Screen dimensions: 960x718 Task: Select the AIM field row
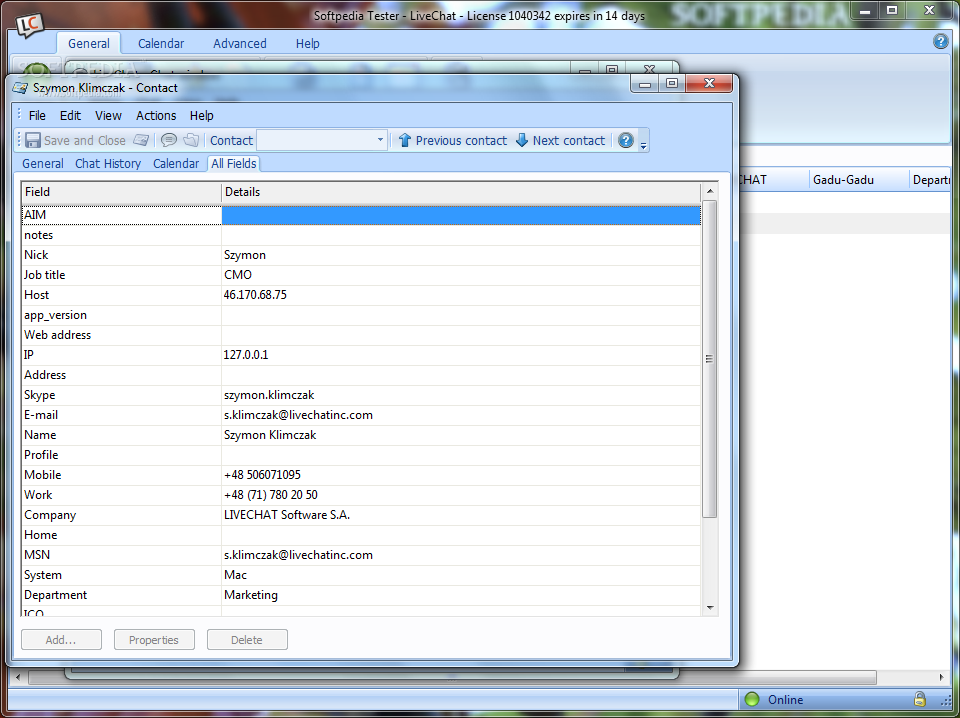(361, 215)
